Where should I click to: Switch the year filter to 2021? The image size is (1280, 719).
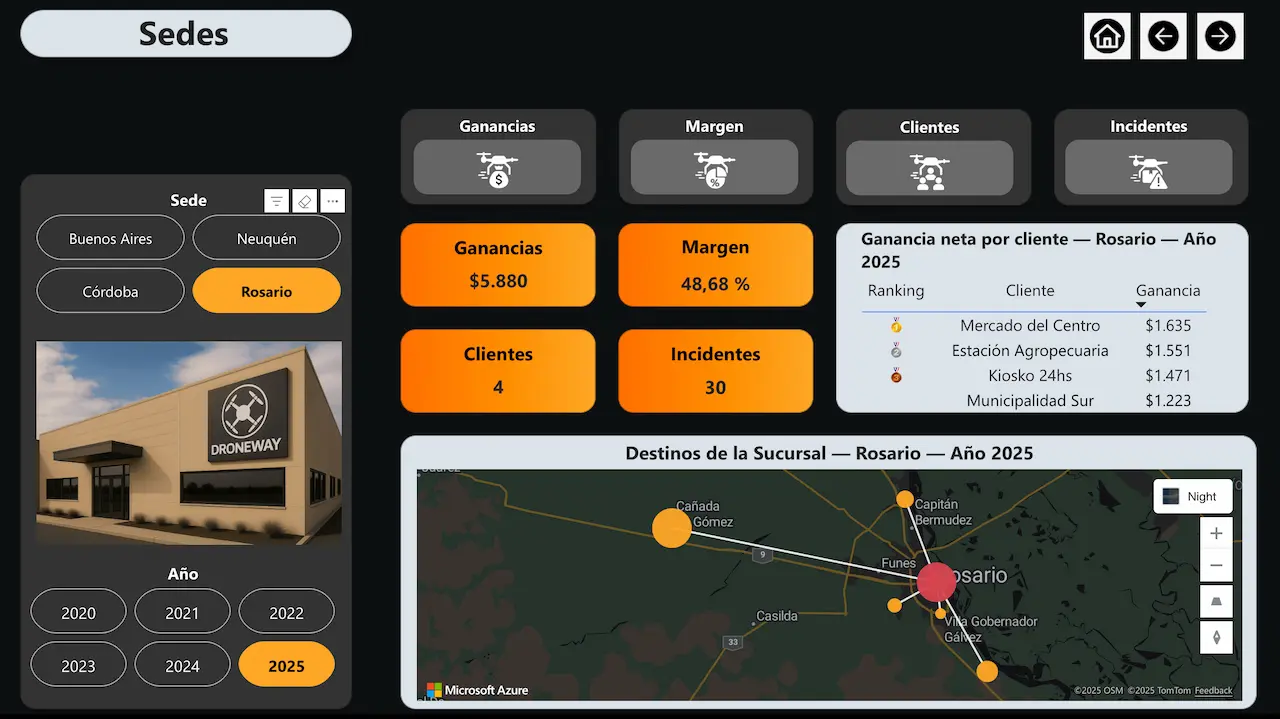click(182, 611)
